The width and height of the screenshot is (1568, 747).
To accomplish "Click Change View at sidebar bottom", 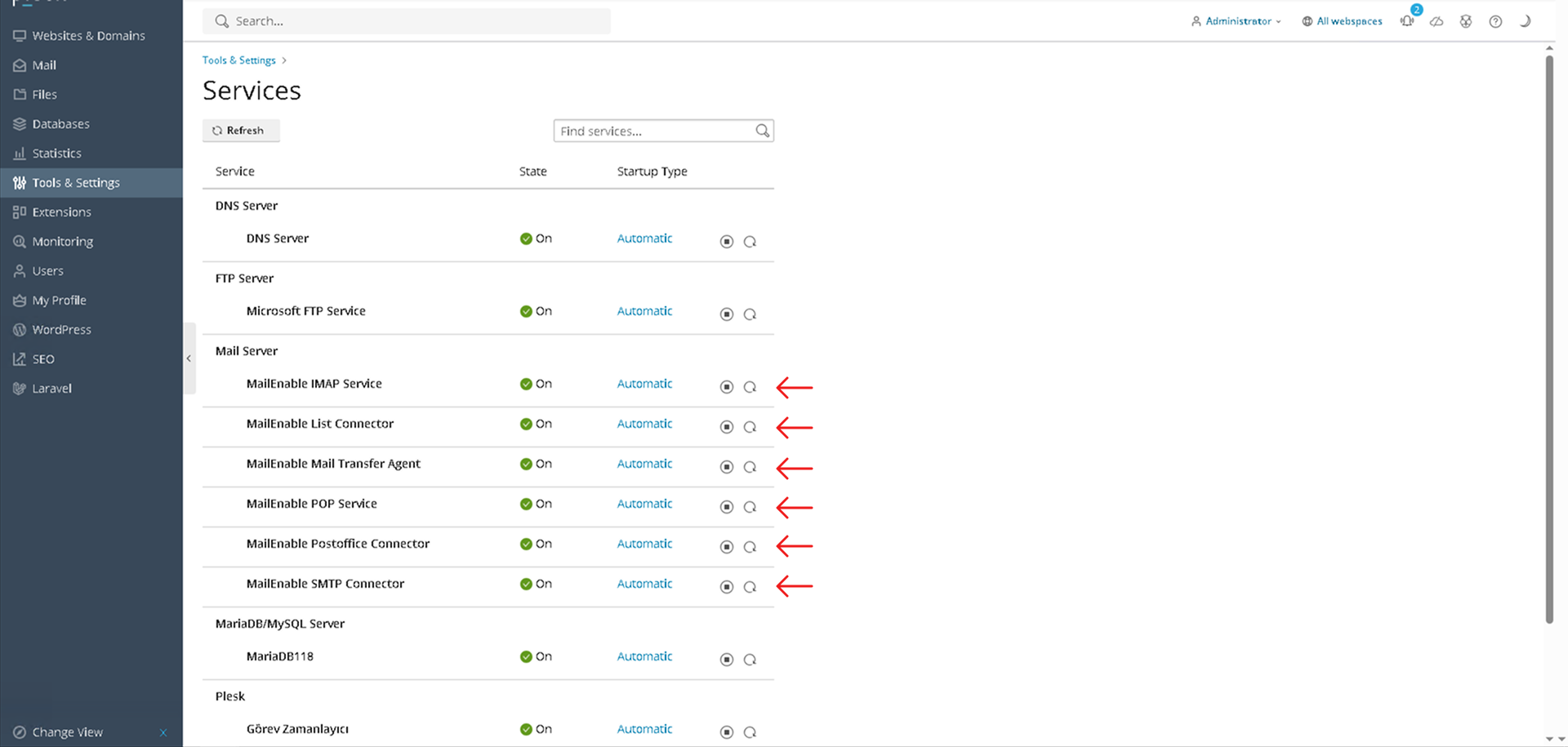I will click(x=67, y=732).
